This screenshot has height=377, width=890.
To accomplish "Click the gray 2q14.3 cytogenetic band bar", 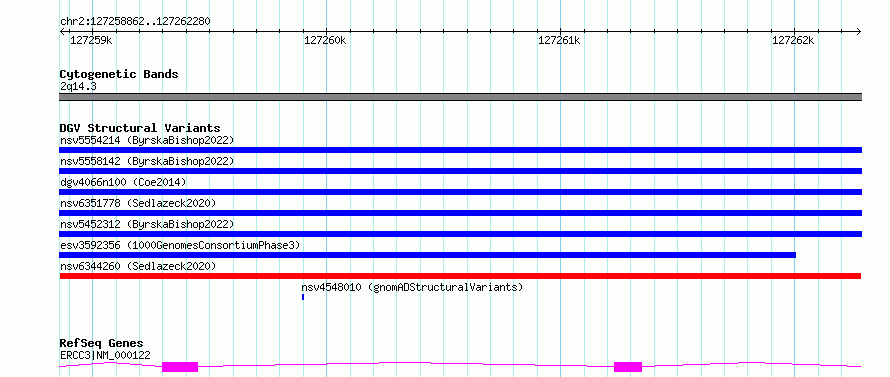I will (x=460, y=97).
